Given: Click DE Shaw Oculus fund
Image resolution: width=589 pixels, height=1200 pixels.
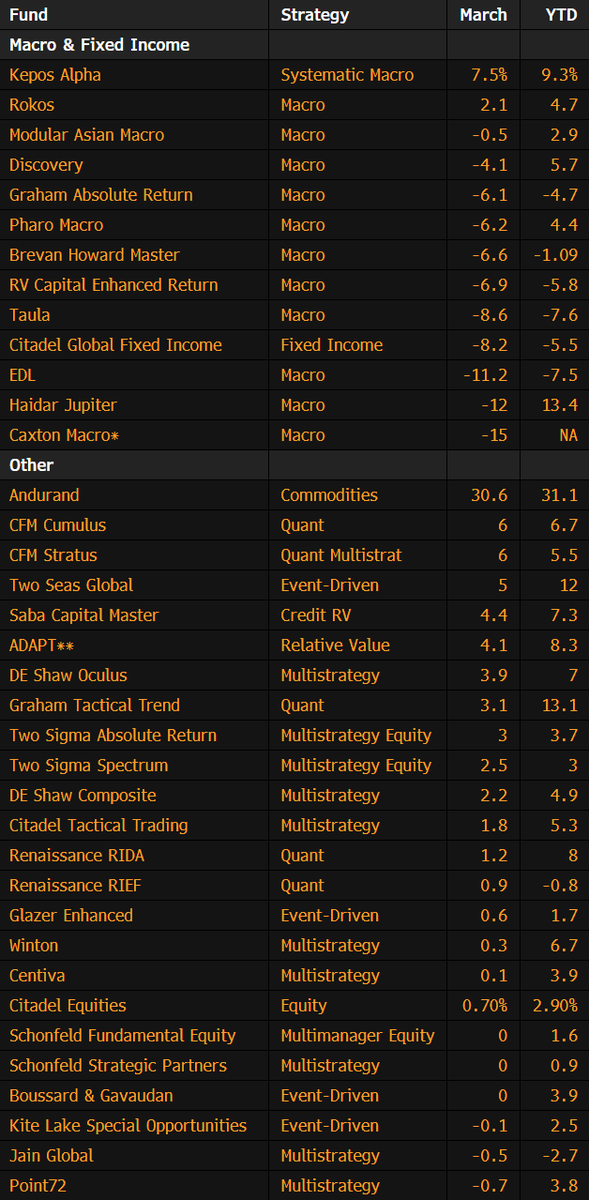Looking at the screenshot, I should click(x=68, y=675).
